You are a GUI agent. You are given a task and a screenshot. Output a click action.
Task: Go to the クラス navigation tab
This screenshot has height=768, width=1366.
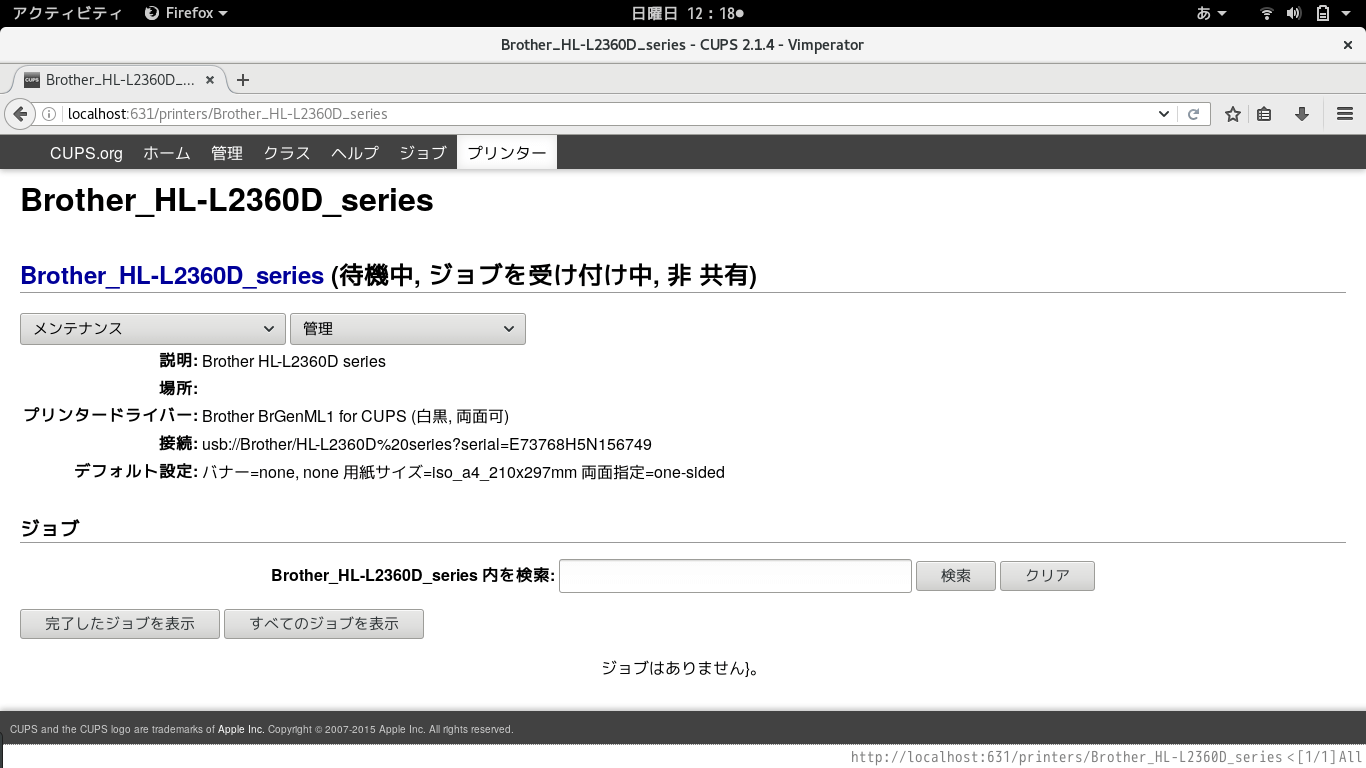point(287,153)
